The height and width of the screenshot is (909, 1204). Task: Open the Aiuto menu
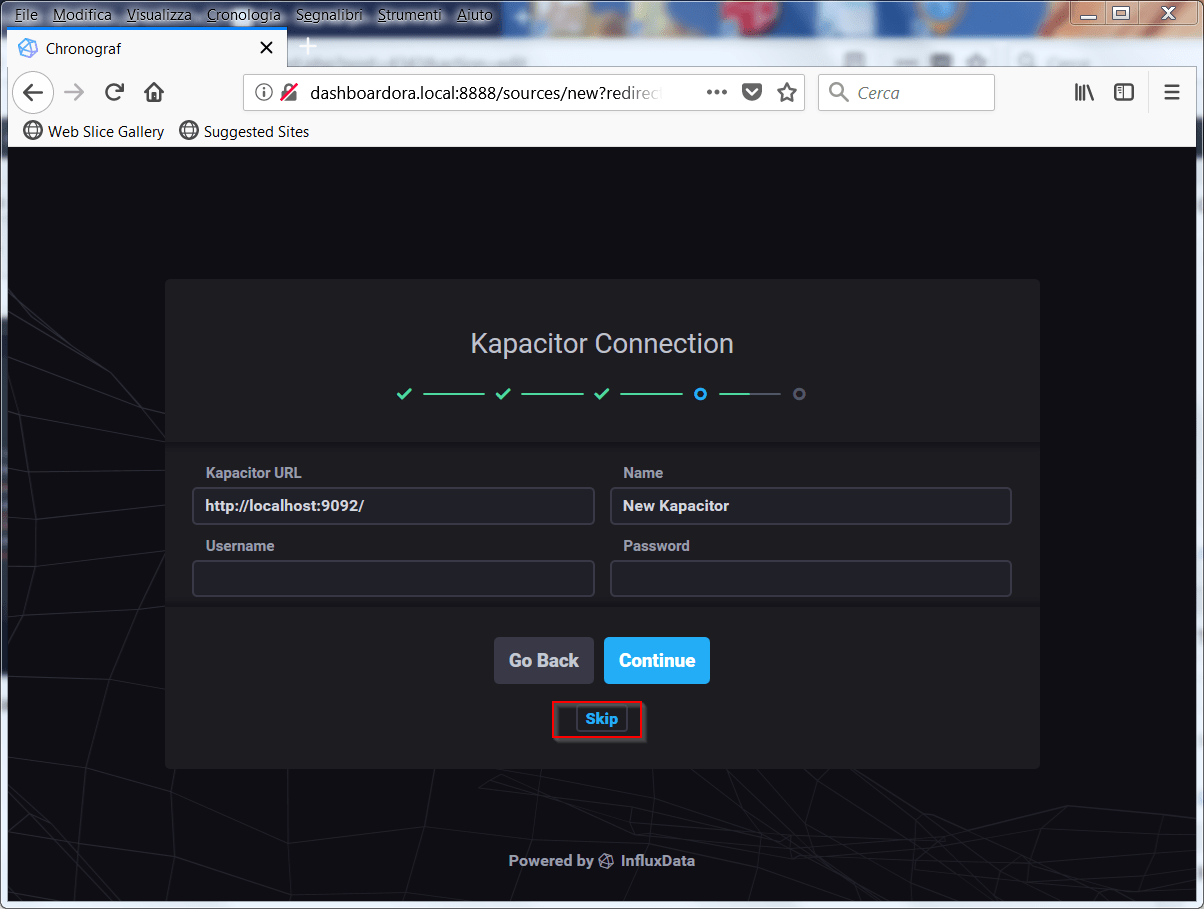click(475, 15)
